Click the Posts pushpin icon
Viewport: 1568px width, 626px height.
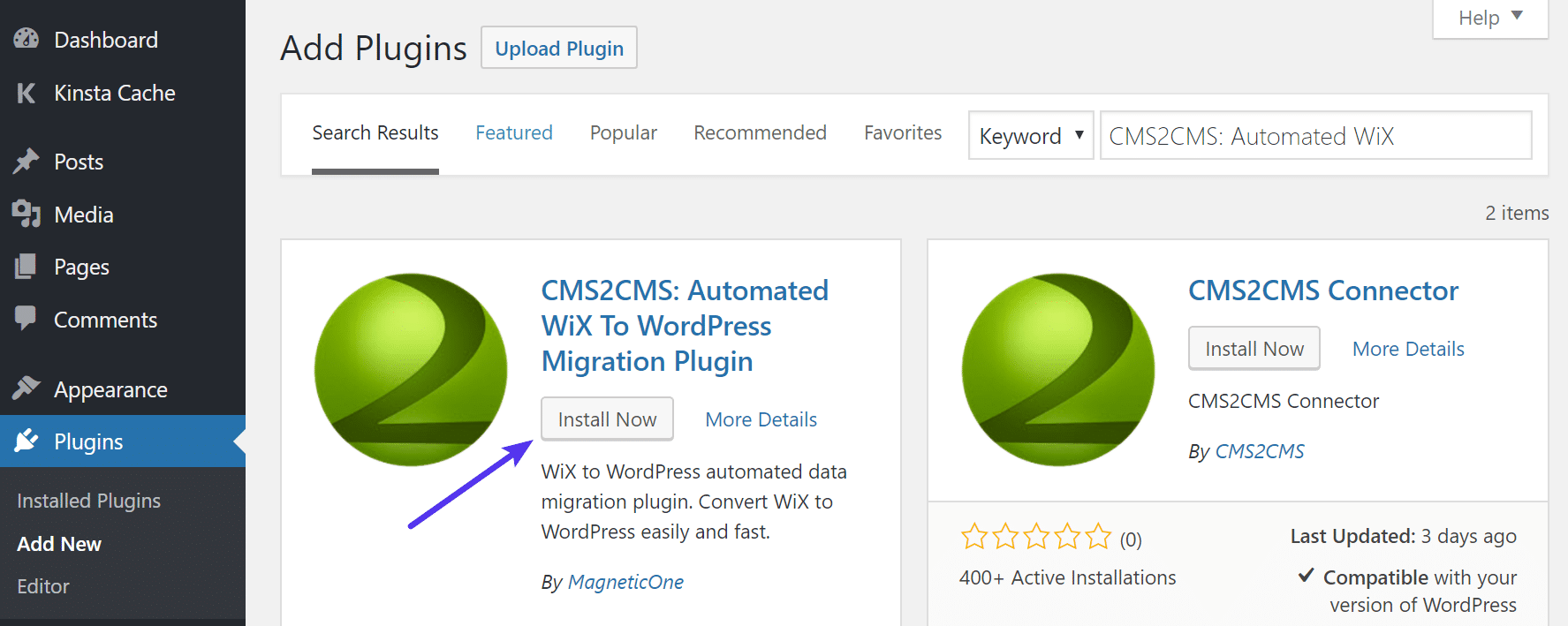pyautogui.click(x=27, y=161)
